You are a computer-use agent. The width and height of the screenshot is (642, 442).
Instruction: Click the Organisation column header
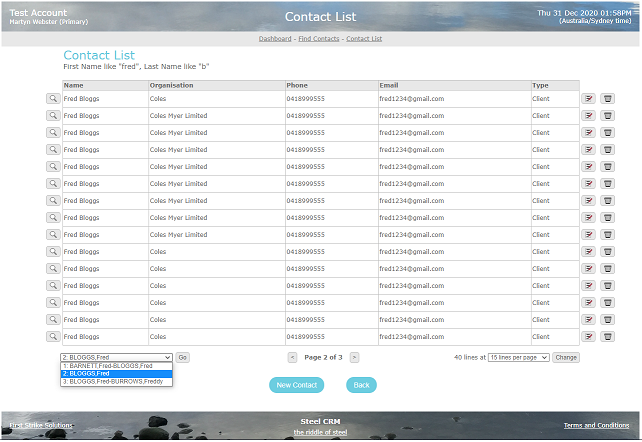[217, 85]
